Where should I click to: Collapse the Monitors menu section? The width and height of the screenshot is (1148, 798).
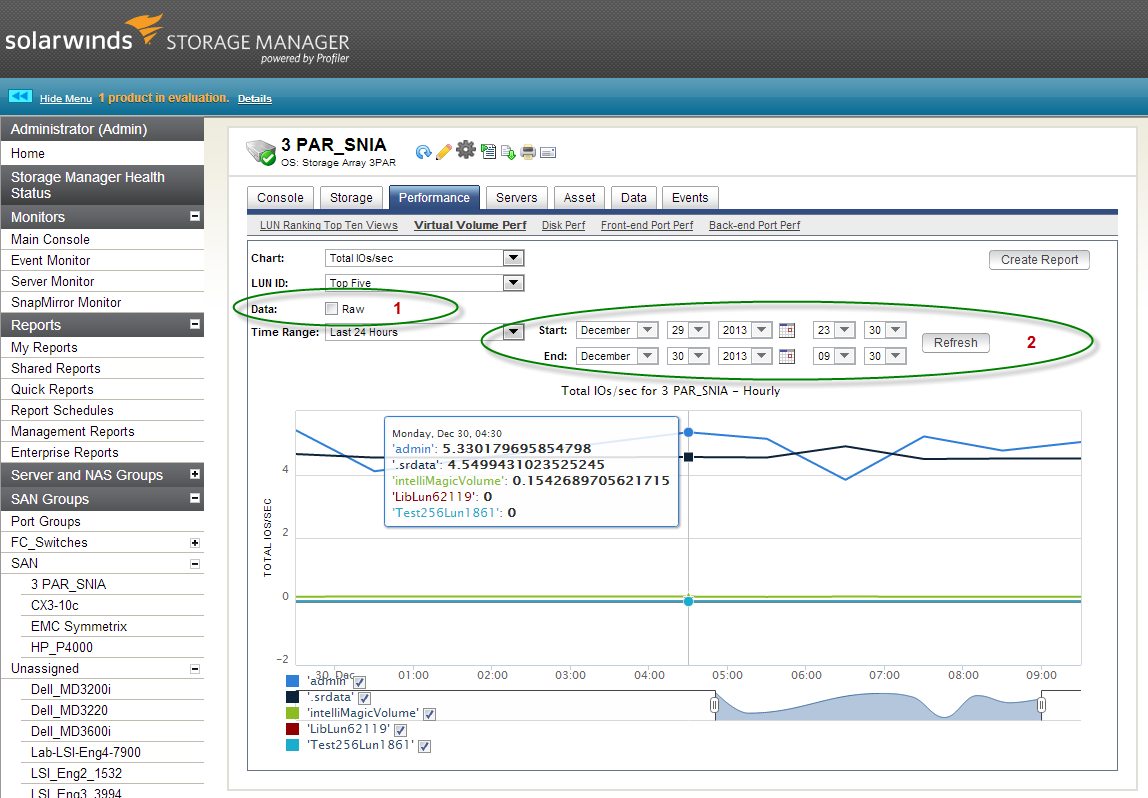pyautogui.click(x=195, y=216)
